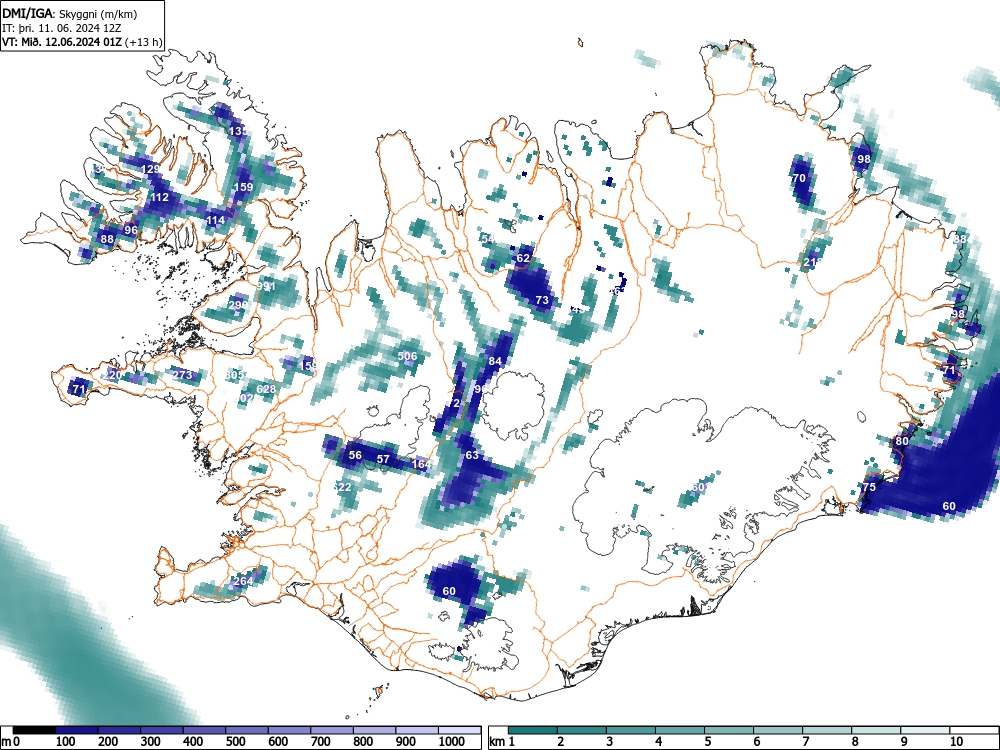Image resolution: width=1000 pixels, height=750 pixels.
Task: Click the visibility value '506' on the map
Action: point(408,357)
